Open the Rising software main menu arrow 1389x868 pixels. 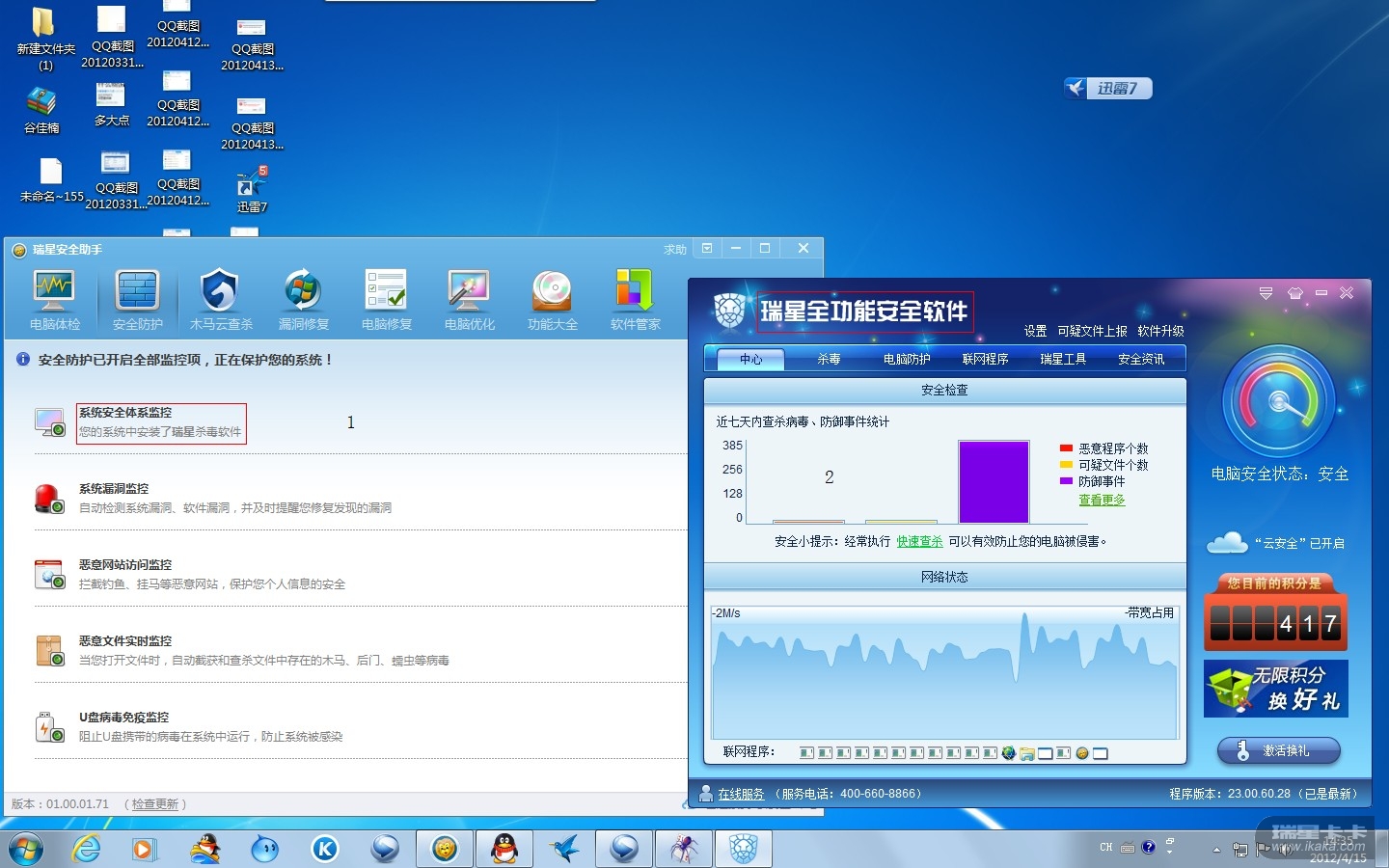pos(1266,293)
